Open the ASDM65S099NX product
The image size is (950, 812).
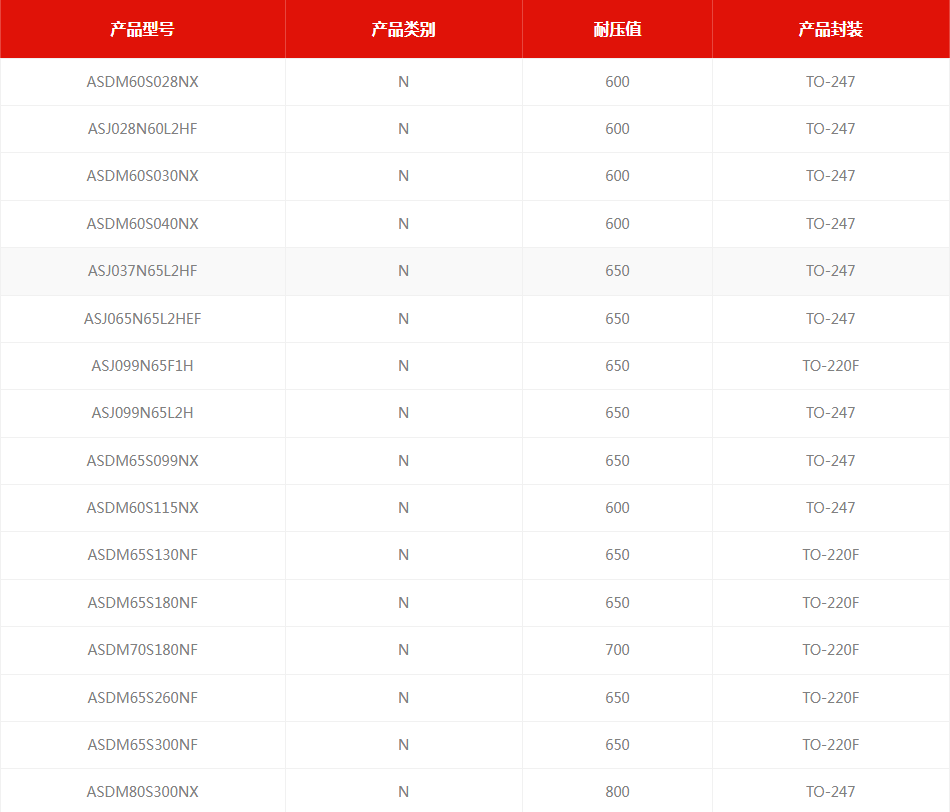pyautogui.click(x=142, y=461)
